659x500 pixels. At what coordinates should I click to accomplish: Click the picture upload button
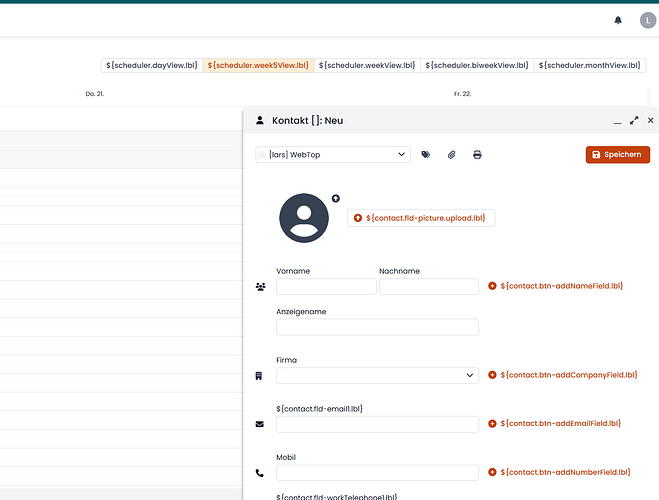pyautogui.click(x=421, y=218)
